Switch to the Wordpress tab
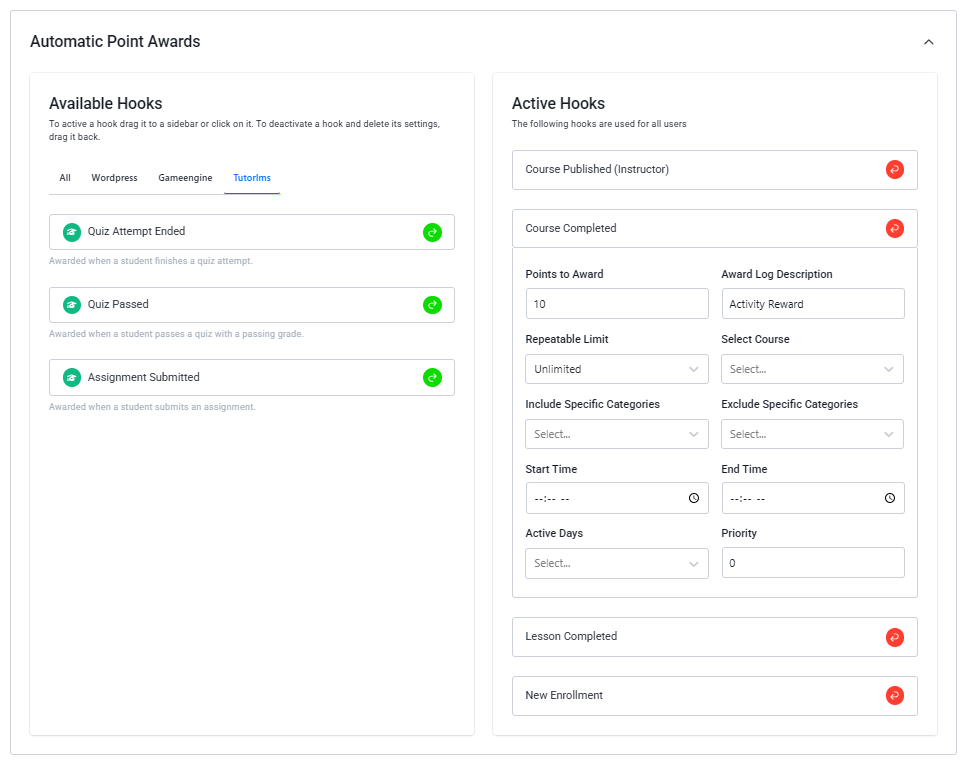This screenshot has height=765, width=968. tap(114, 178)
